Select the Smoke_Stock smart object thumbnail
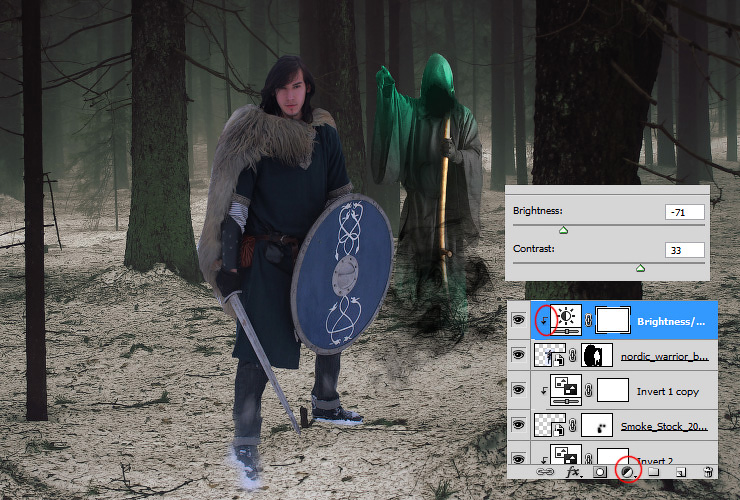The height and width of the screenshot is (500, 740). tap(550, 425)
